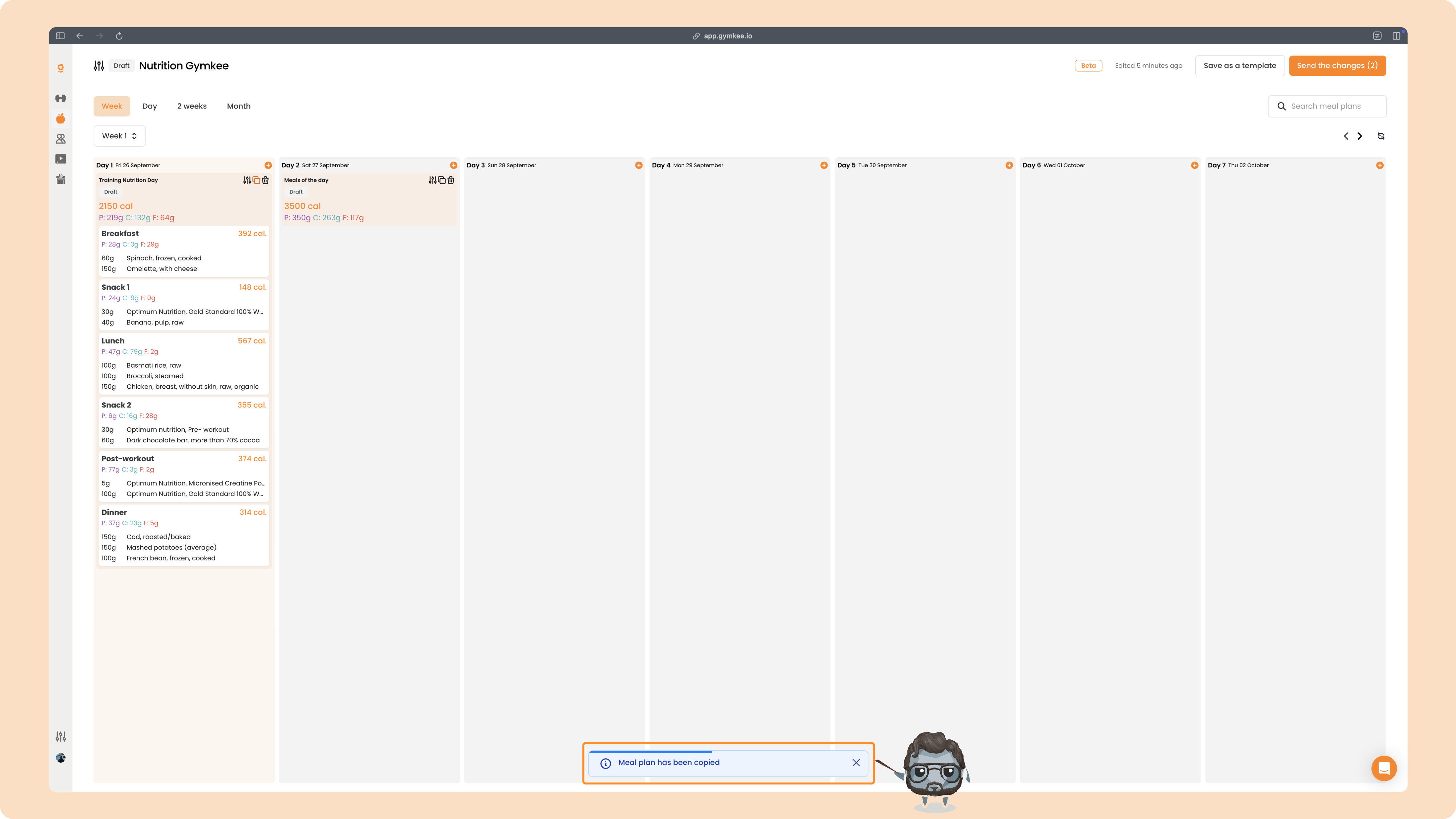The width and height of the screenshot is (1456, 819).
Task: Click 'Banana, pulp, raw' food item
Action: coord(155,323)
